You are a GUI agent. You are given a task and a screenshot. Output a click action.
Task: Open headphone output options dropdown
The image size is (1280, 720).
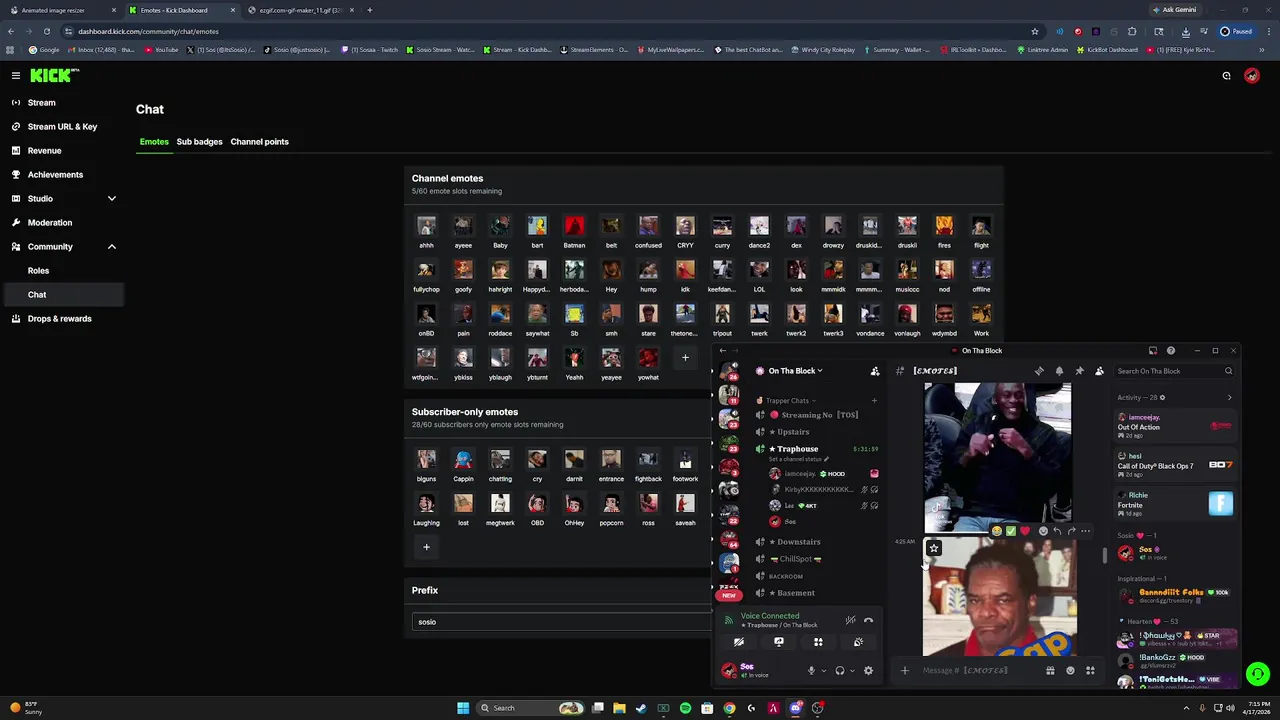(x=852, y=671)
